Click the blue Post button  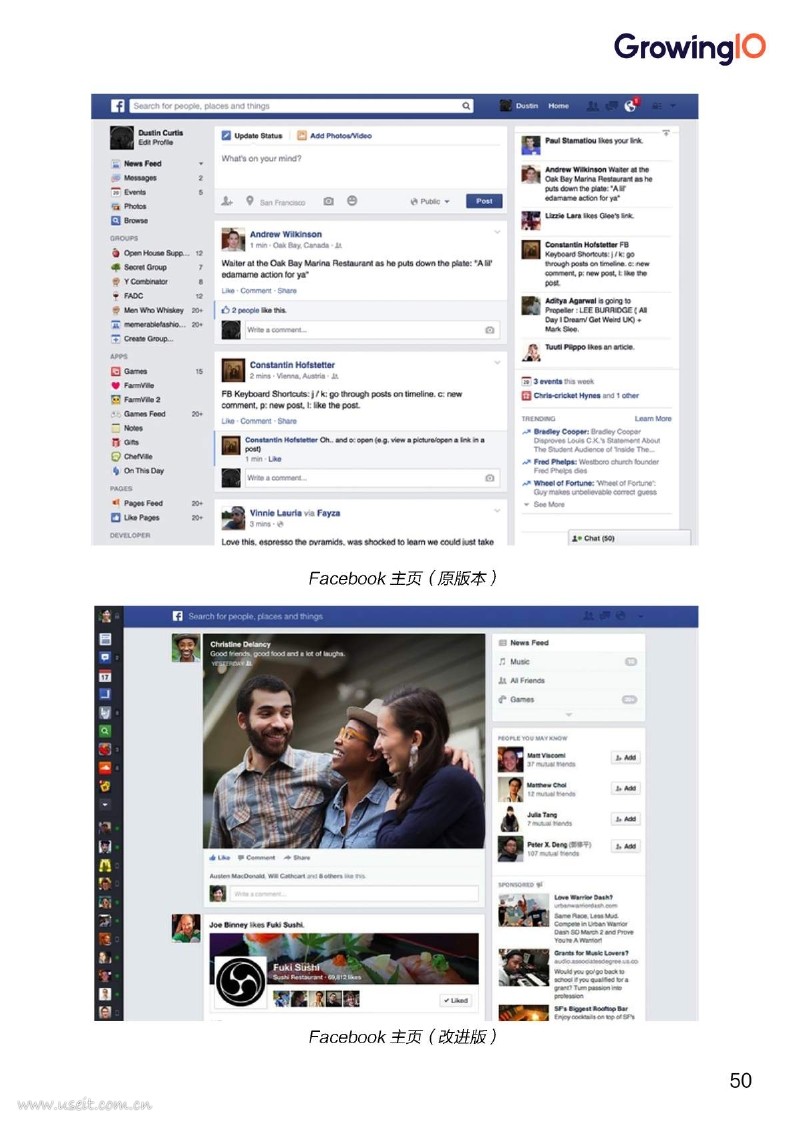tap(484, 201)
